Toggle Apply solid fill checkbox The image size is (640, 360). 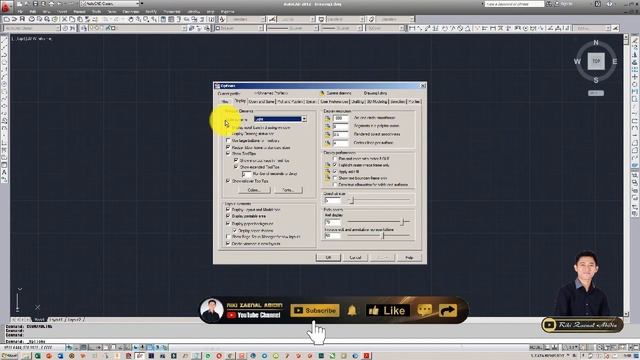tap(335, 171)
